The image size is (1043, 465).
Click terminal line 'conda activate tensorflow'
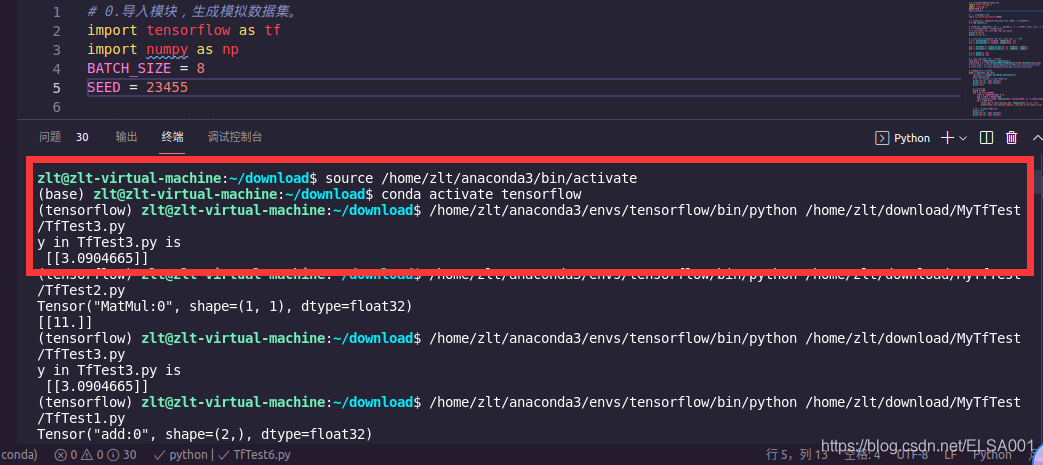pyautogui.click(x=482, y=194)
